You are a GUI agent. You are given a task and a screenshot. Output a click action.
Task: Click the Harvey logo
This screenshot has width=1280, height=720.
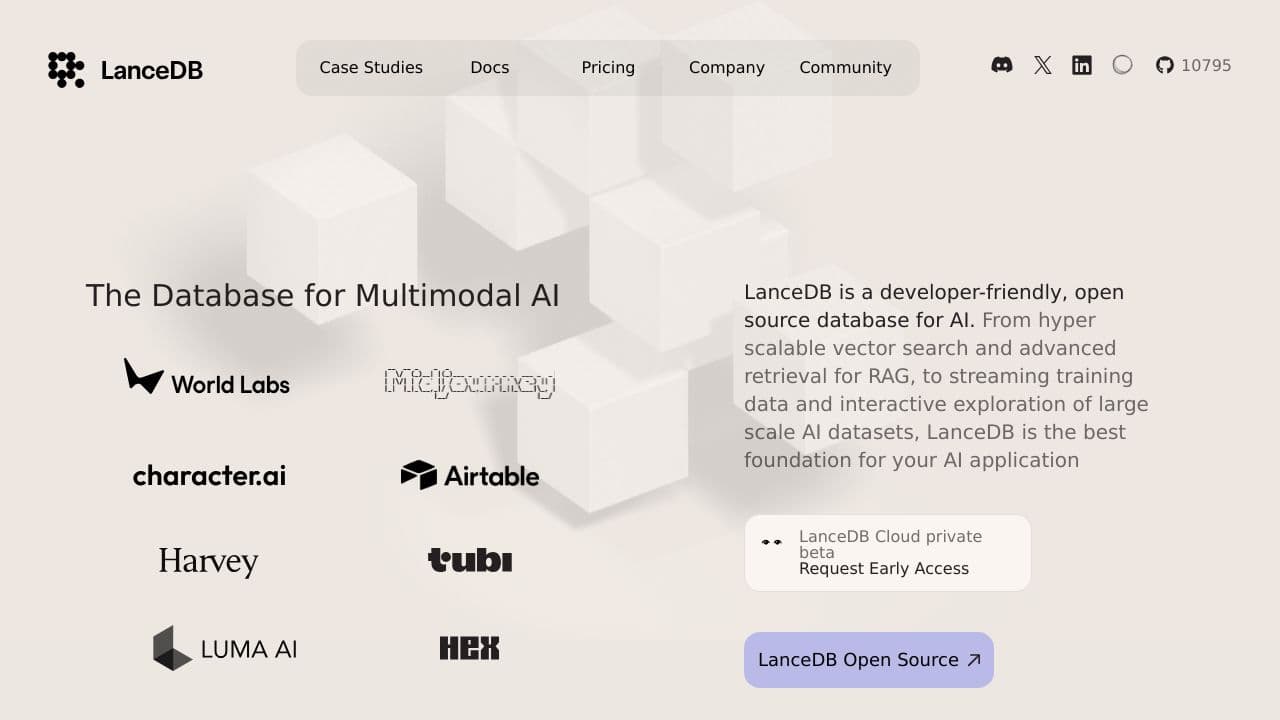click(x=208, y=561)
